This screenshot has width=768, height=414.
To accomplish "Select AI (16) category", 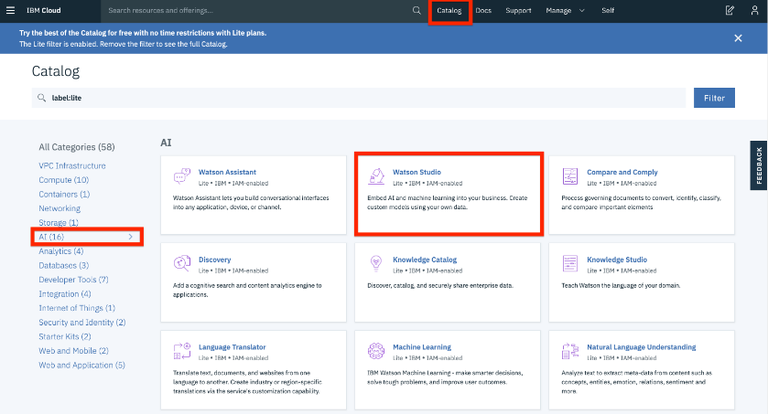I will click(51, 237).
